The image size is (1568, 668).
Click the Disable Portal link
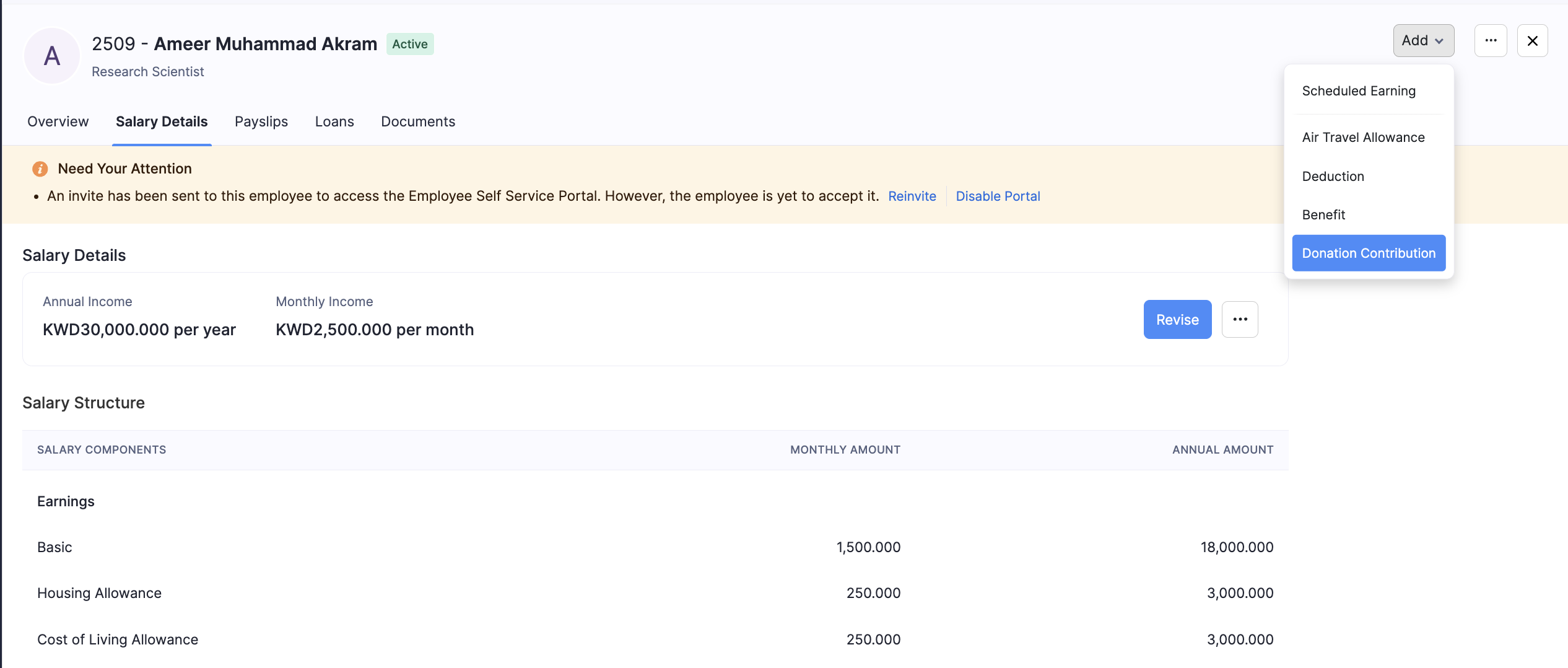pos(998,196)
